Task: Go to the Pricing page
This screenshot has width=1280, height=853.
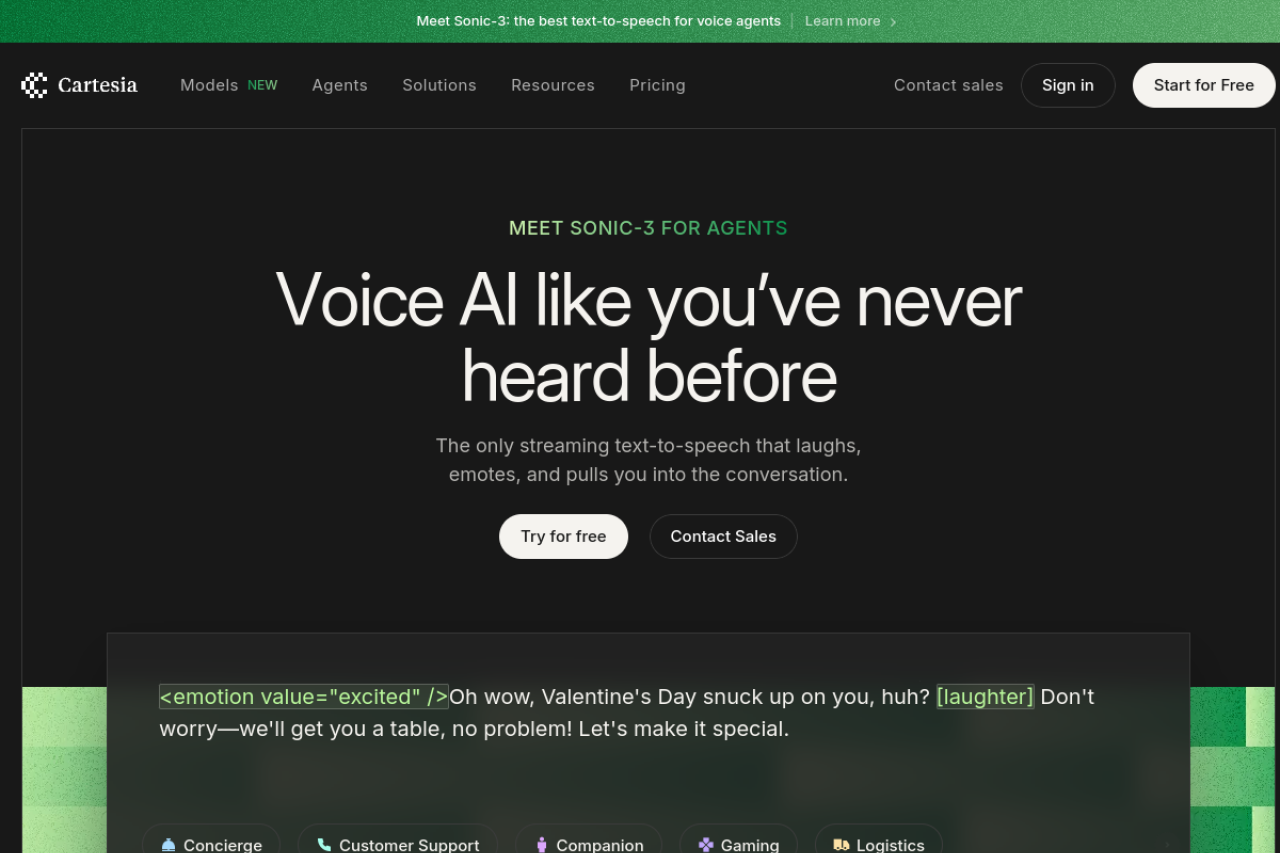Action: (657, 85)
